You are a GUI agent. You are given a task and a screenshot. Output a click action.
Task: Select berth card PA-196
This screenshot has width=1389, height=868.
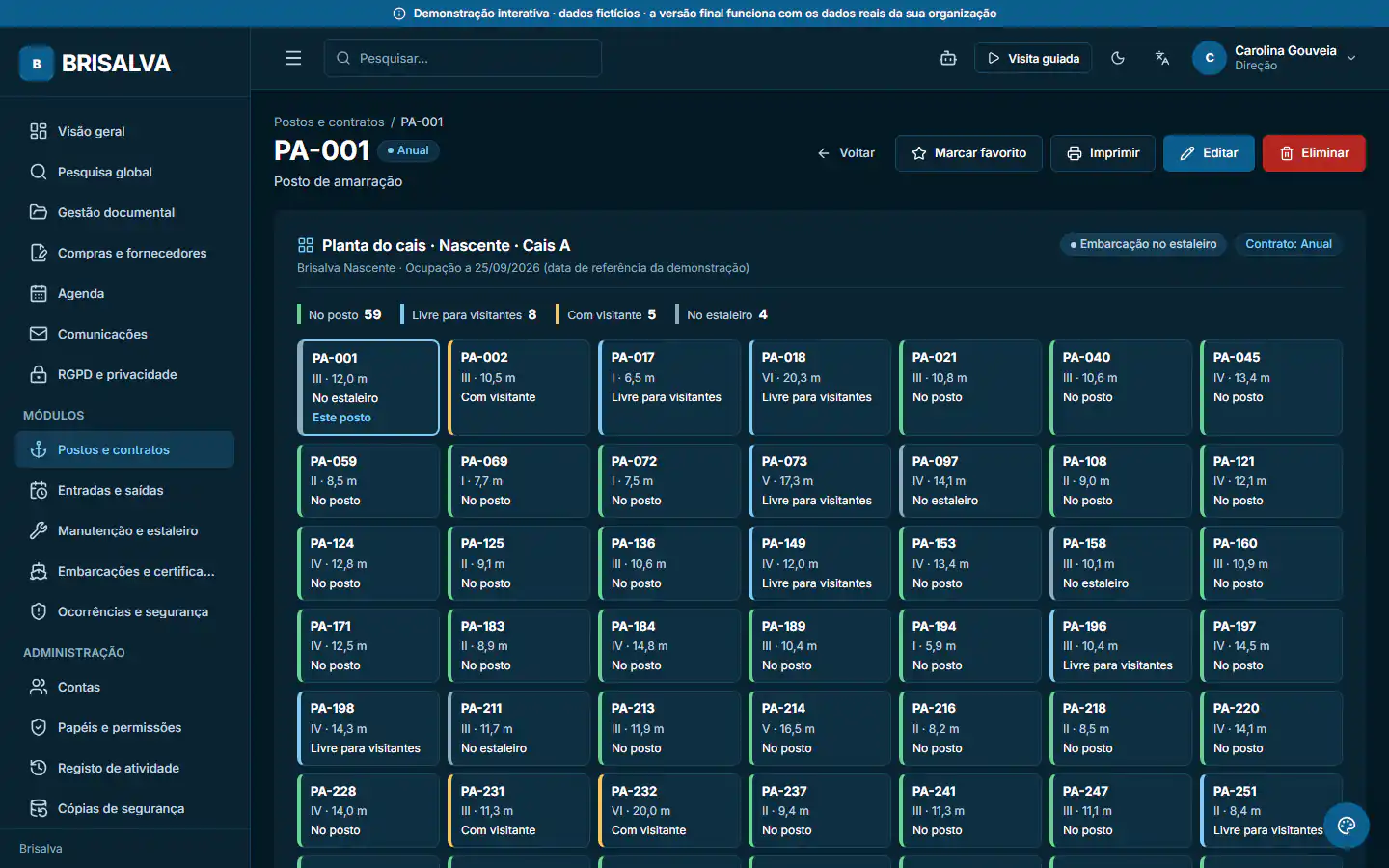click(1121, 645)
